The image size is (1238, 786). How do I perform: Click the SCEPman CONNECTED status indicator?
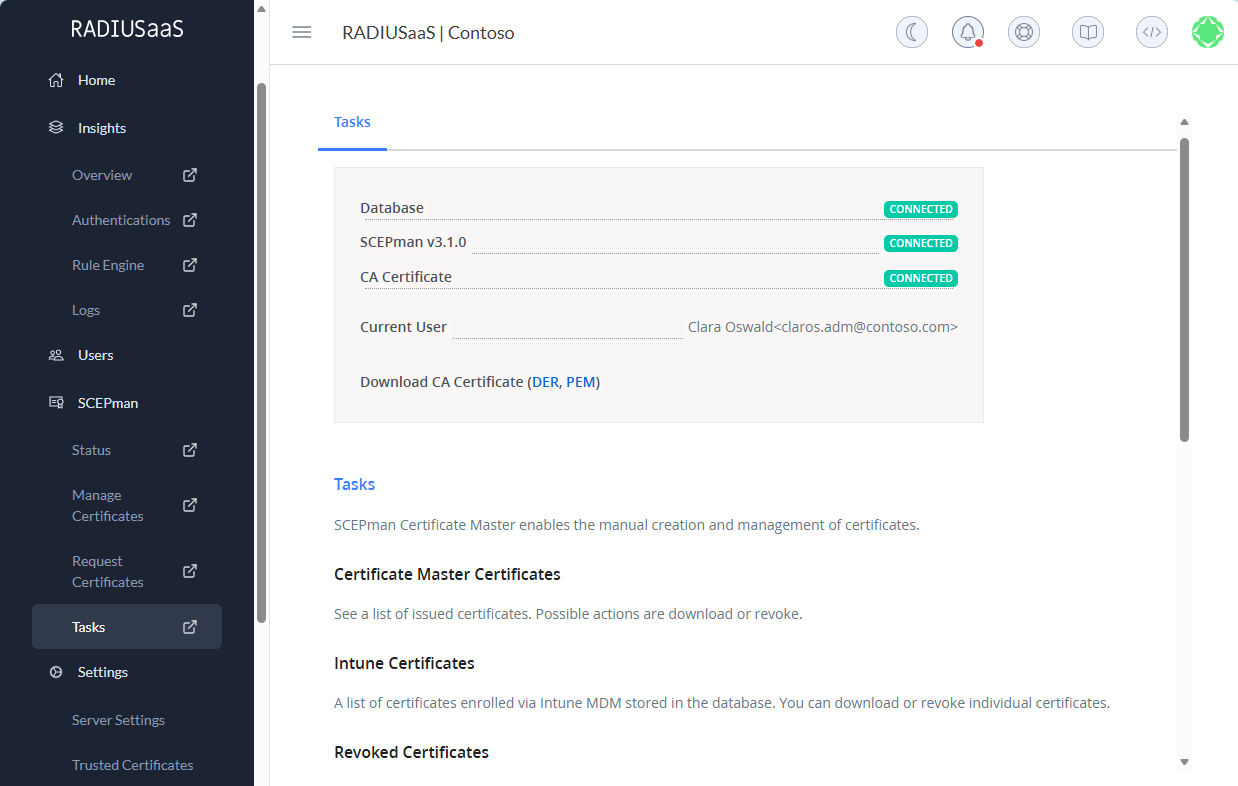point(920,243)
